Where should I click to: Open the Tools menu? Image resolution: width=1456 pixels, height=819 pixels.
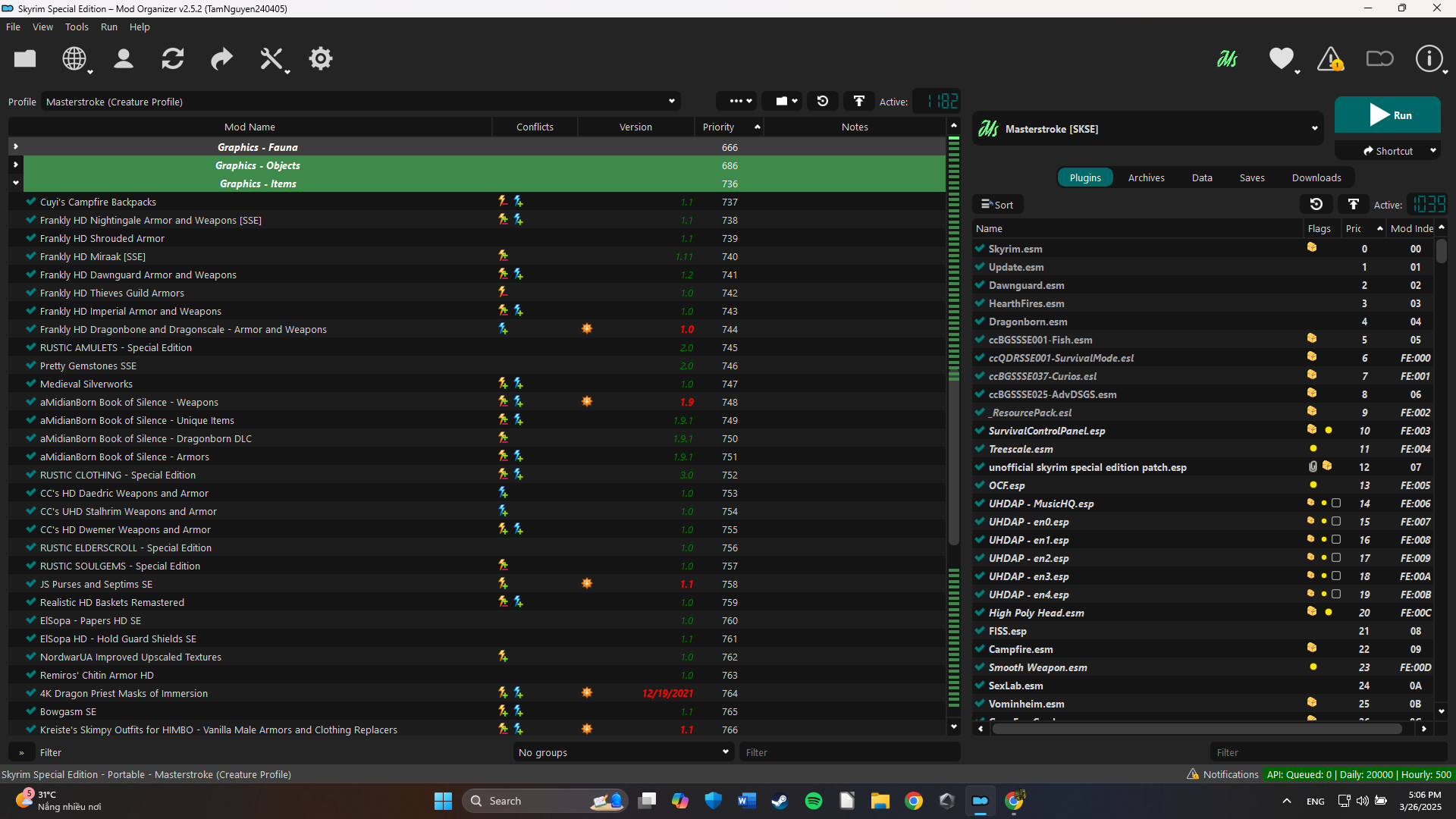coord(77,27)
